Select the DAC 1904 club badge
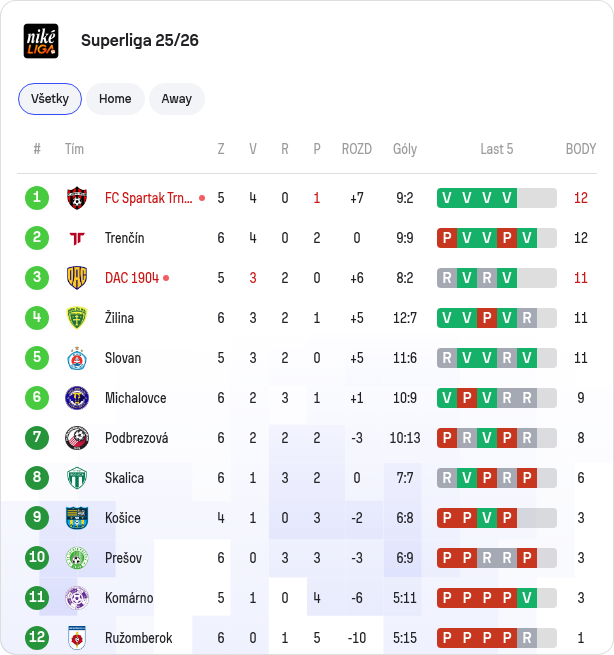The image size is (614, 655). click(x=77, y=278)
